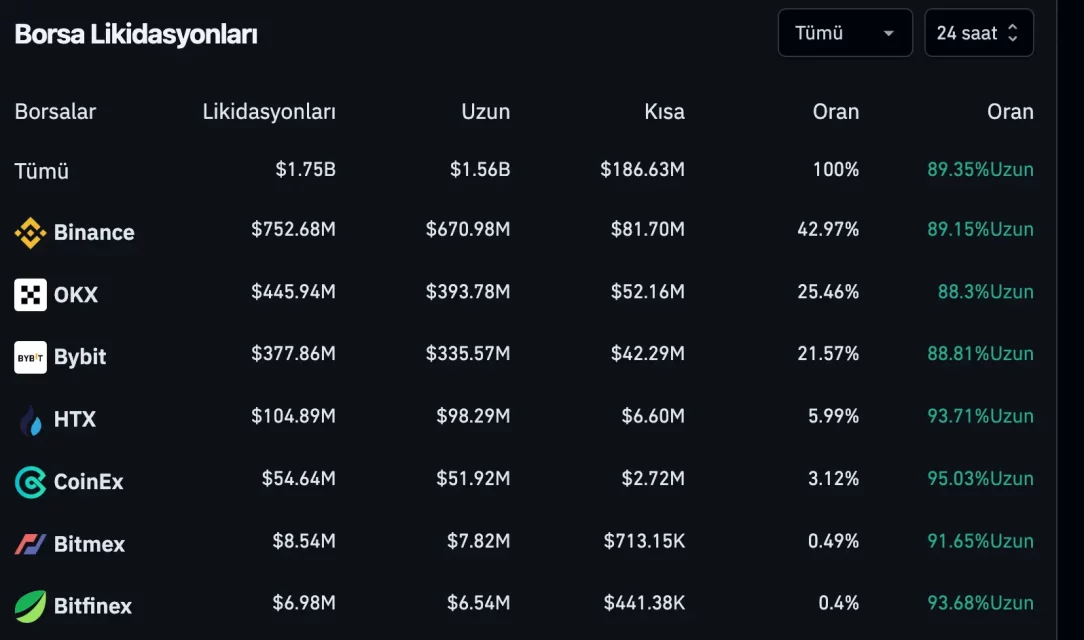Sort by Uzun column header
Image resolution: width=1084 pixels, height=640 pixels.
click(x=485, y=112)
